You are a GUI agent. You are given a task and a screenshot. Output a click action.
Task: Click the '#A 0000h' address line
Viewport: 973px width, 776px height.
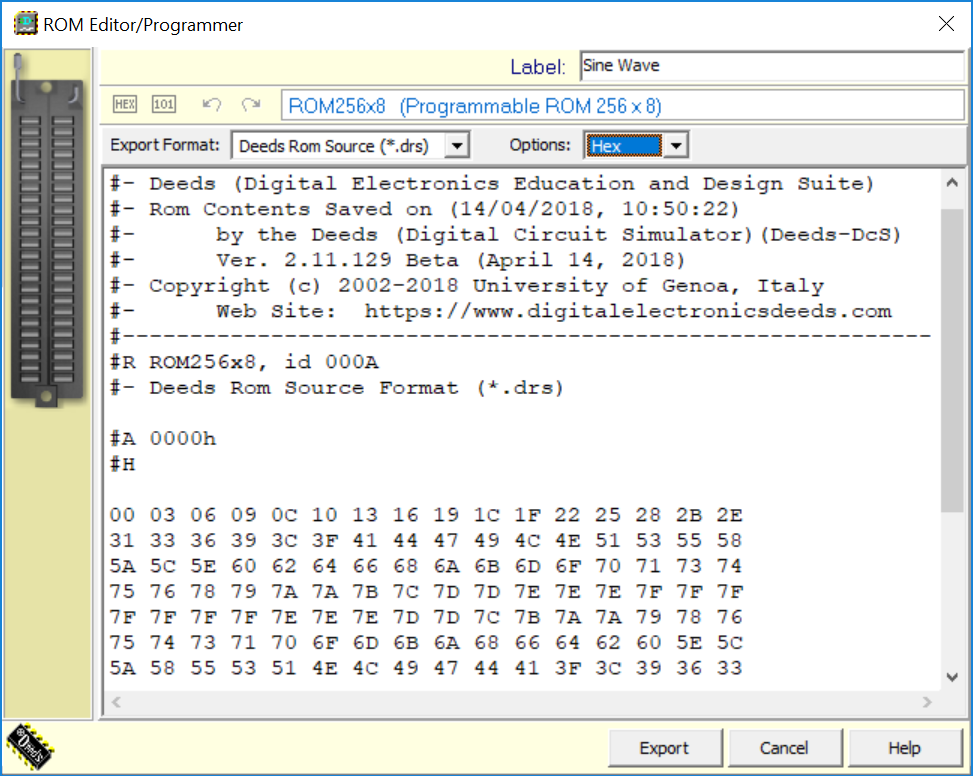click(x=163, y=439)
